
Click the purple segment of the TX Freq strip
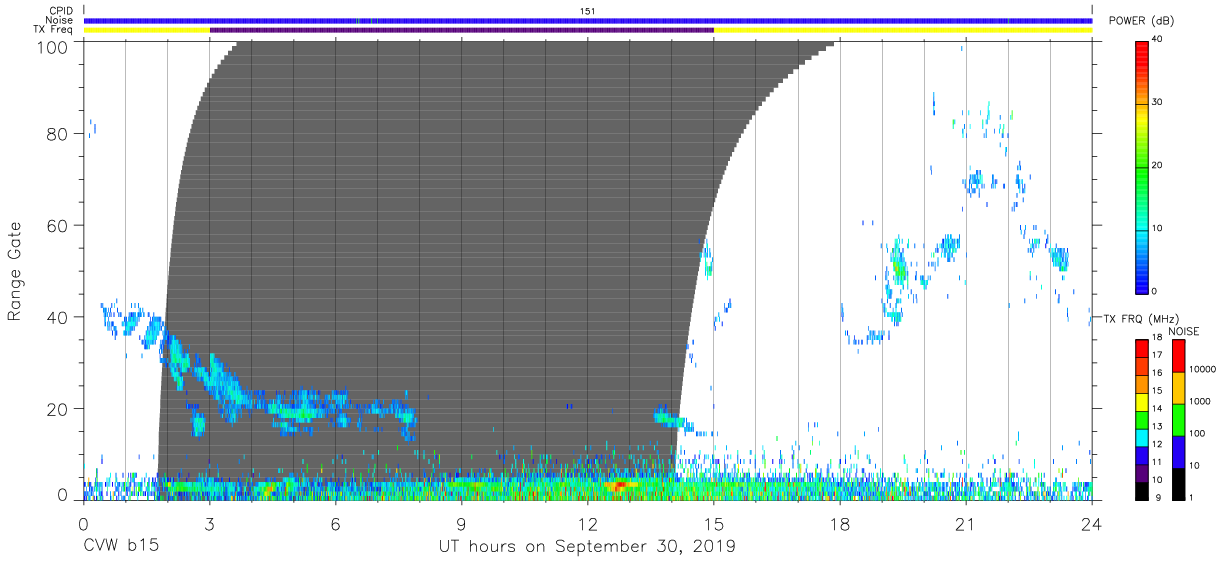coord(462,30)
